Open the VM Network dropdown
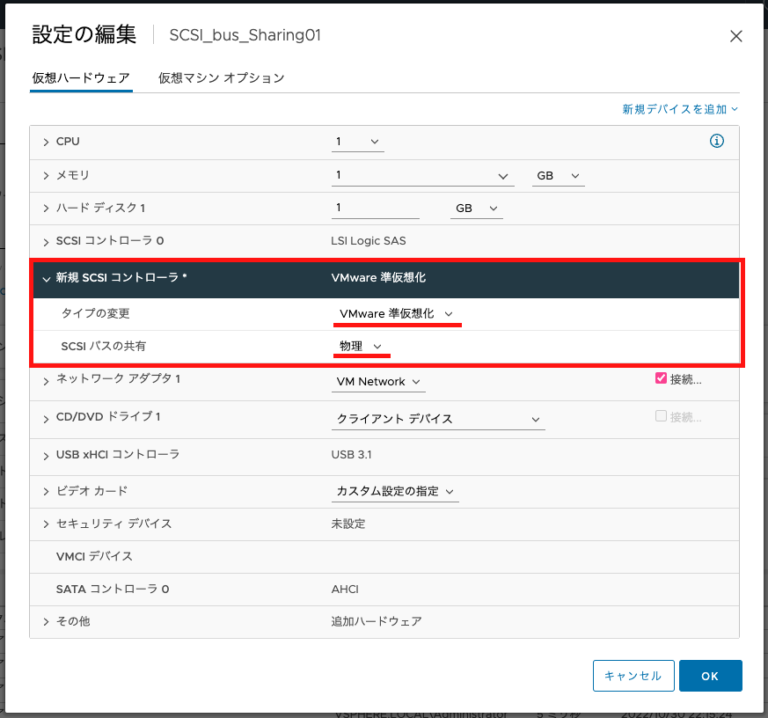This screenshot has height=718, width=768. pyautogui.click(x=378, y=382)
